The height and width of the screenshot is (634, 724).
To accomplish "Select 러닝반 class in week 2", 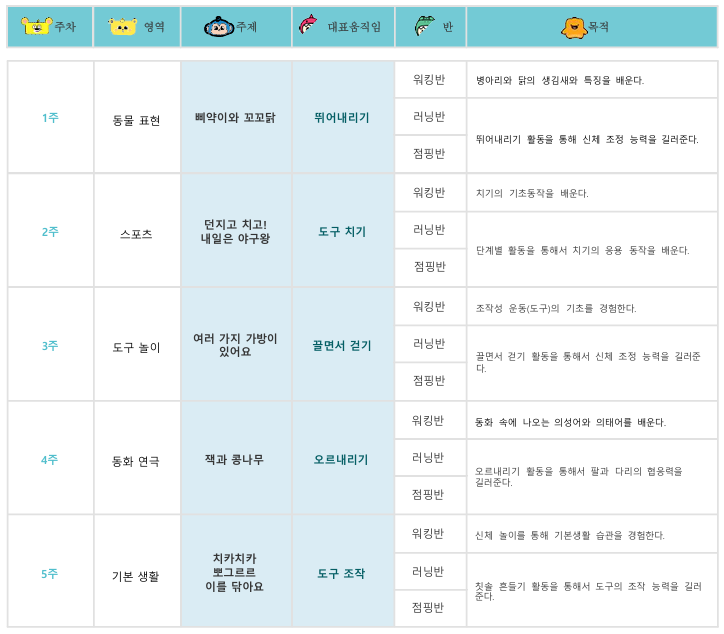I will tap(429, 230).
